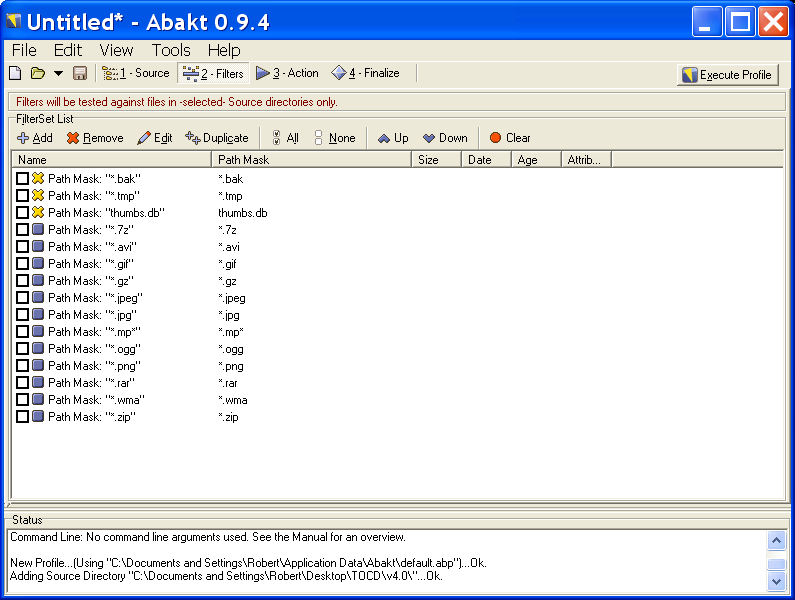This screenshot has width=795, height=600.
Task: Enable the "*.jpeg" filter checkbox
Action: tap(22, 298)
